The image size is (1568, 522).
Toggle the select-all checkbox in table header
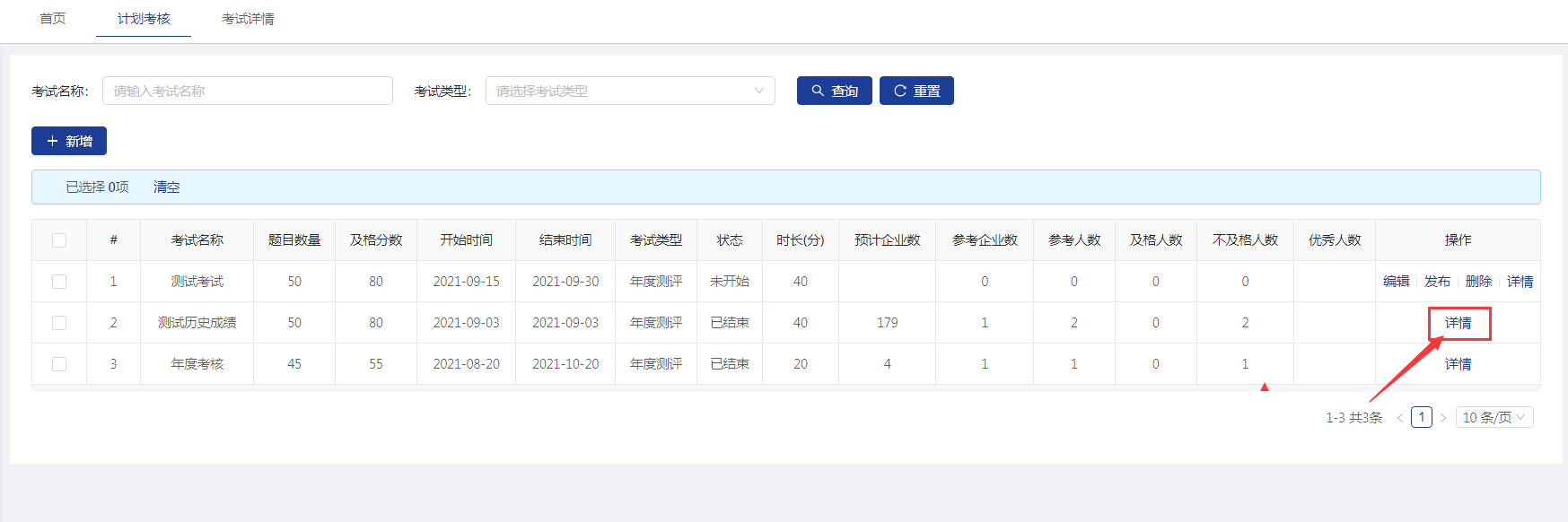[59, 240]
